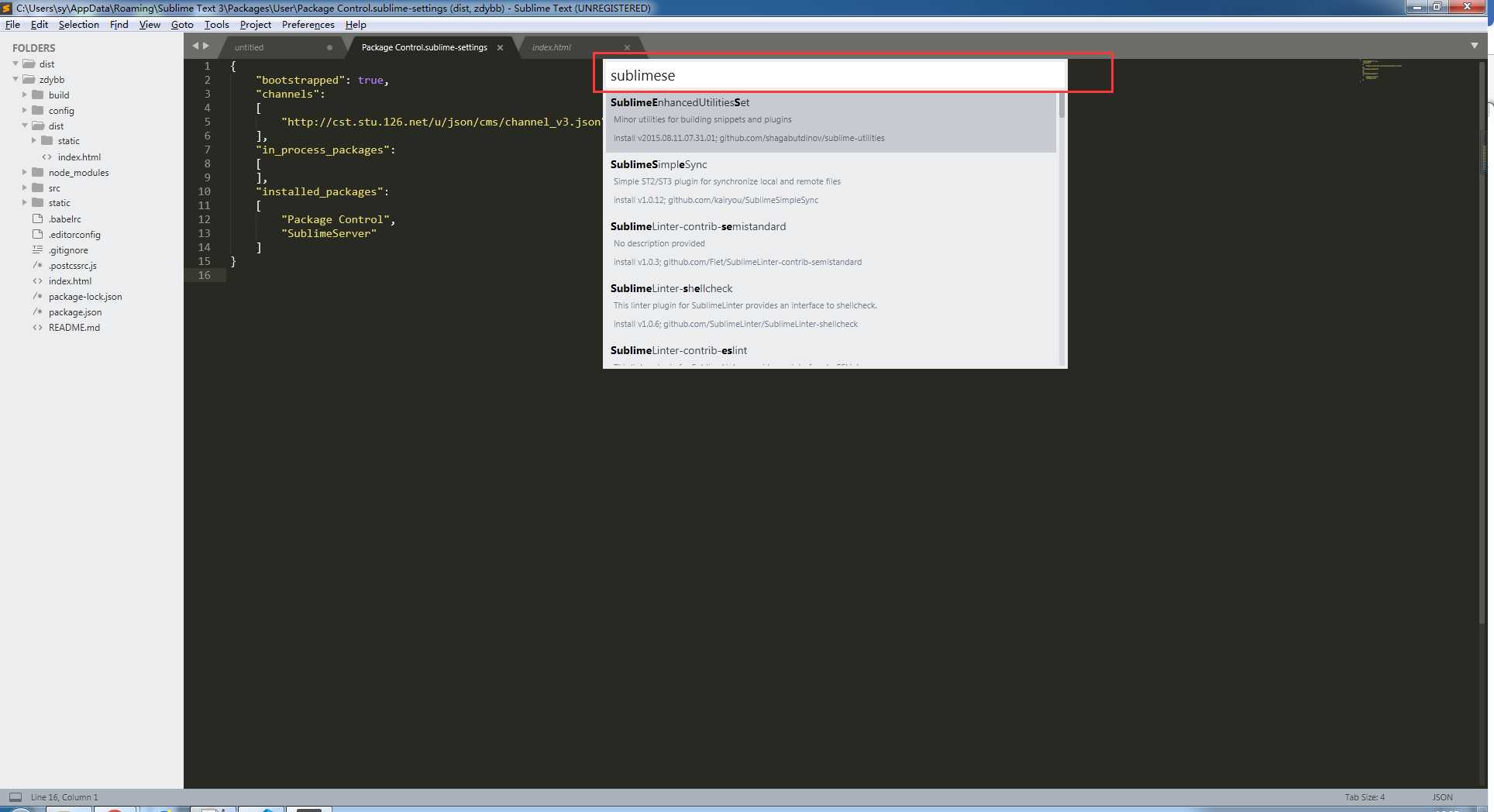1494x812 pixels.
Task: Open .postcssrc.js file
Action: 73,265
